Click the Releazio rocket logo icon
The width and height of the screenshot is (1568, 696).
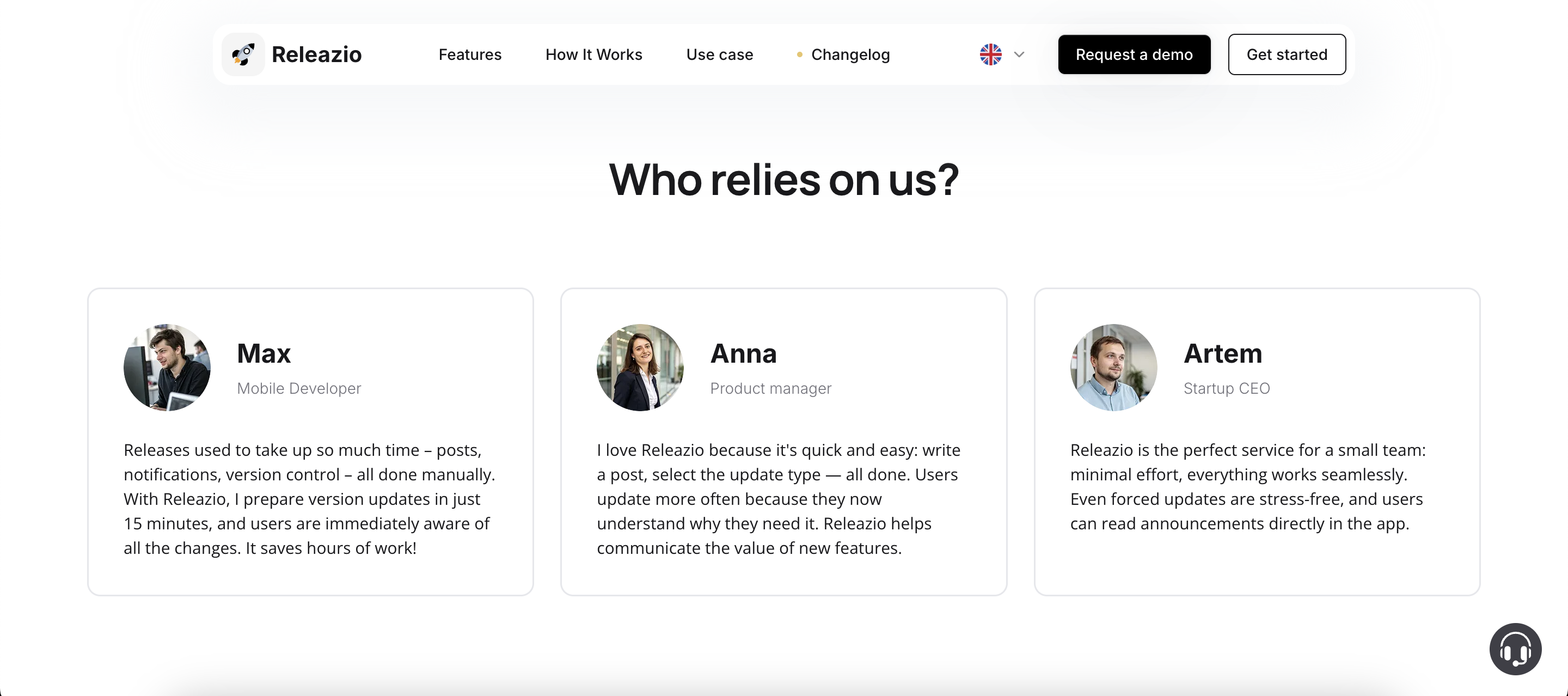coord(243,54)
